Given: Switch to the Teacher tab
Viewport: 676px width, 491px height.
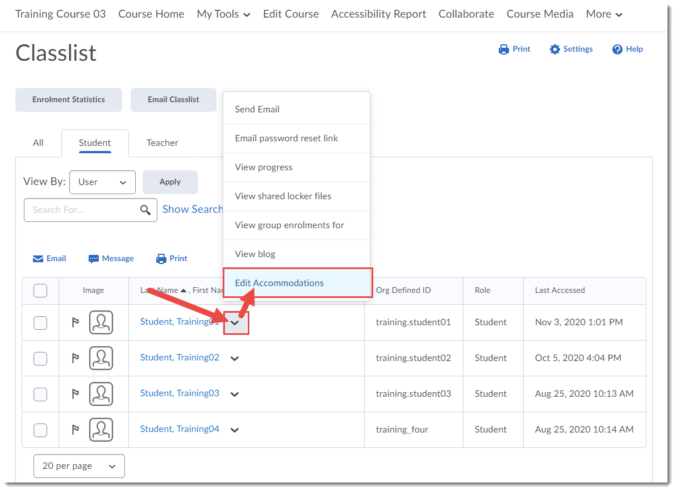Looking at the screenshot, I should click(162, 143).
